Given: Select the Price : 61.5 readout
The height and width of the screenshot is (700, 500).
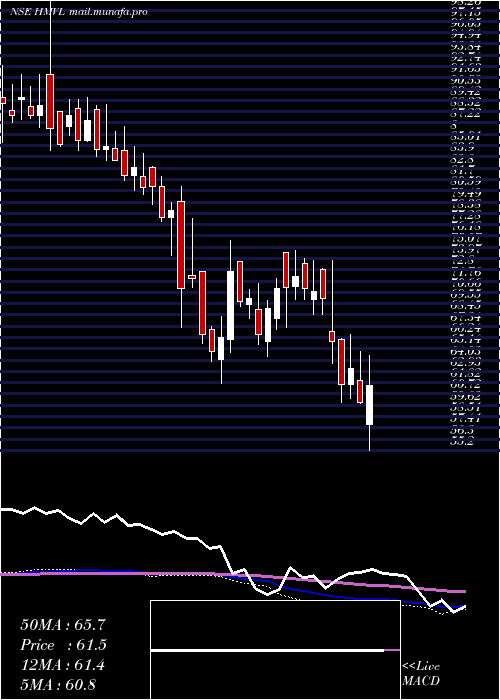Looking at the screenshot, I should tap(63, 645).
